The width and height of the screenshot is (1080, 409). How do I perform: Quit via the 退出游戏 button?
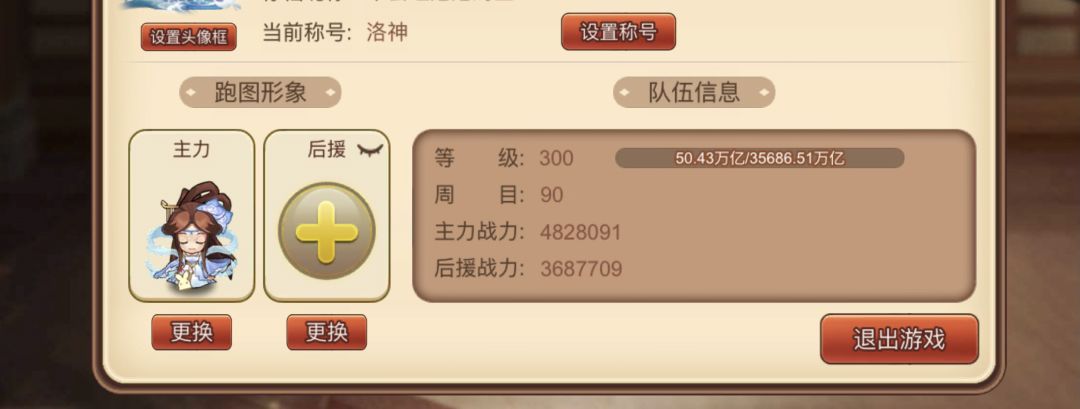coord(899,339)
